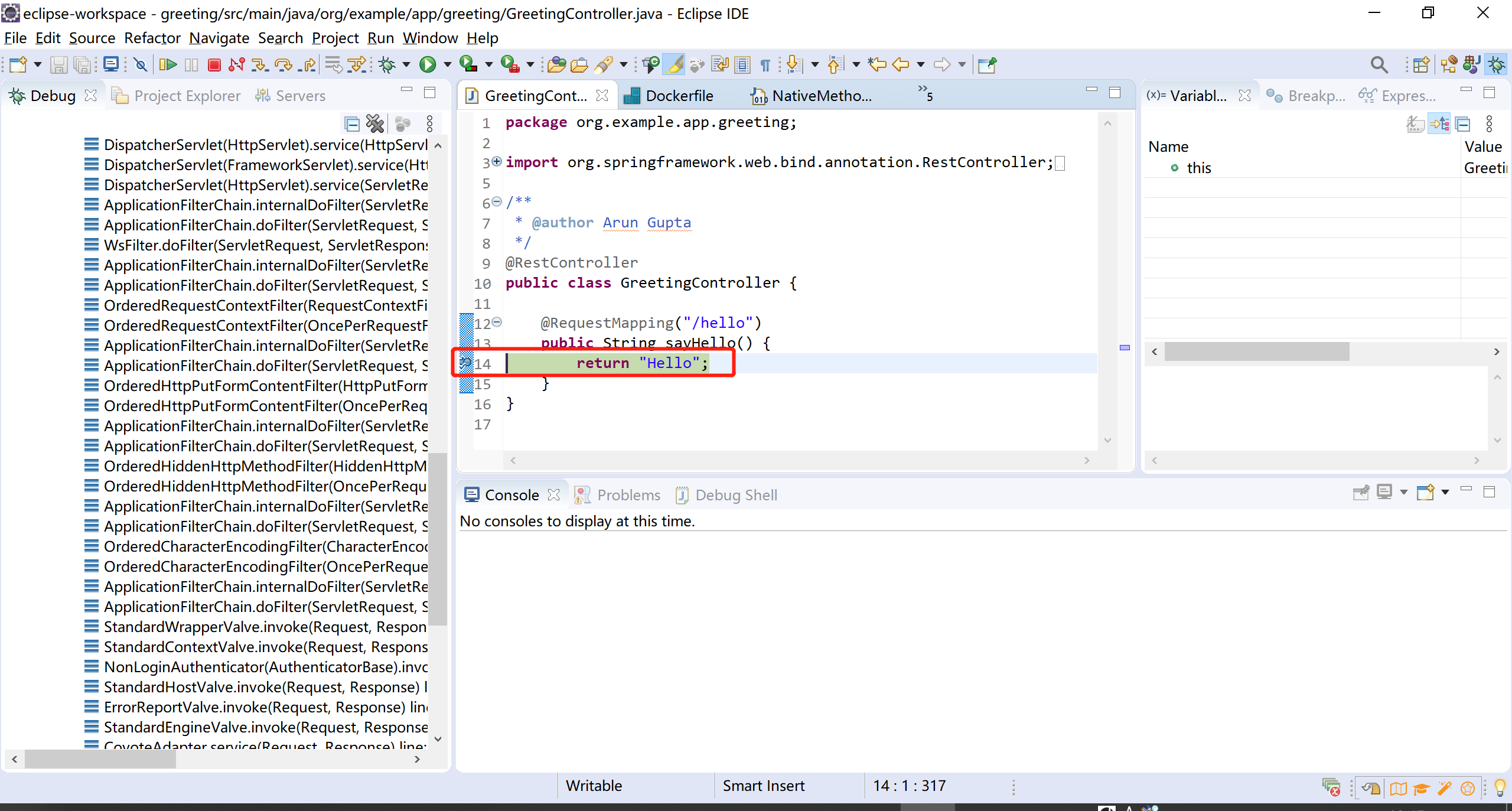Viewport: 1512px width, 811px height.
Task: Open the Debug Shell view
Action: tap(737, 495)
